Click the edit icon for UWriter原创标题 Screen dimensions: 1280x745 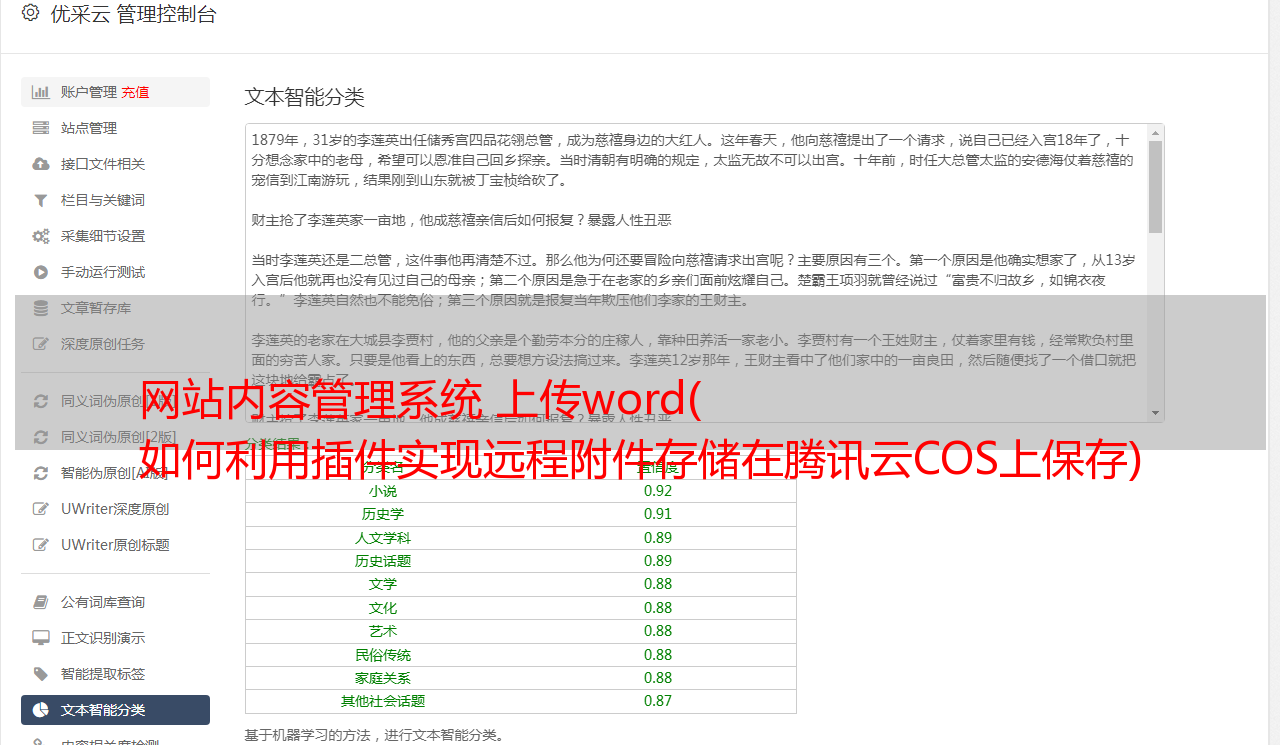point(41,545)
